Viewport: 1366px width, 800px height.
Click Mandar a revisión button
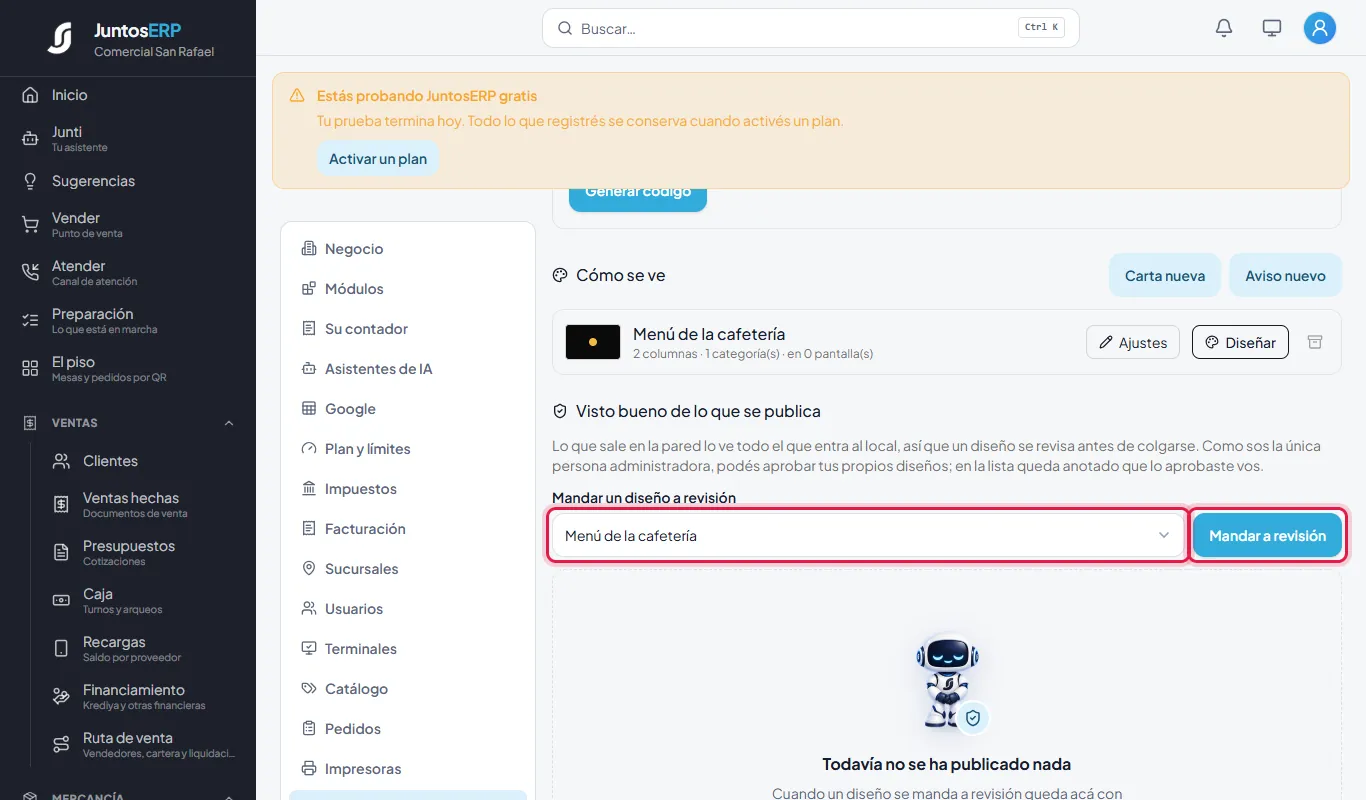click(x=1267, y=536)
